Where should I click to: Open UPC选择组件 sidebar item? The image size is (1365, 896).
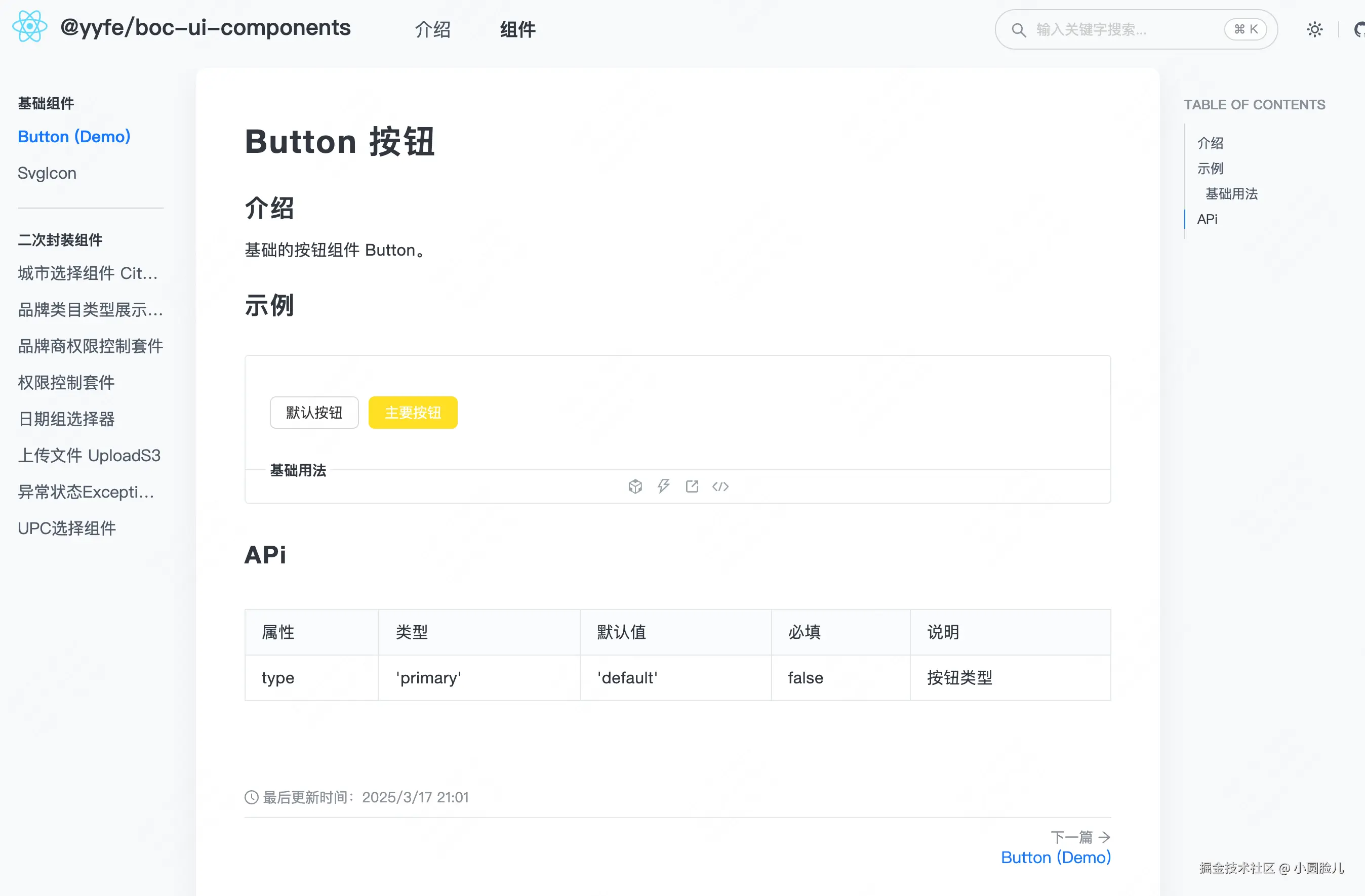point(66,528)
